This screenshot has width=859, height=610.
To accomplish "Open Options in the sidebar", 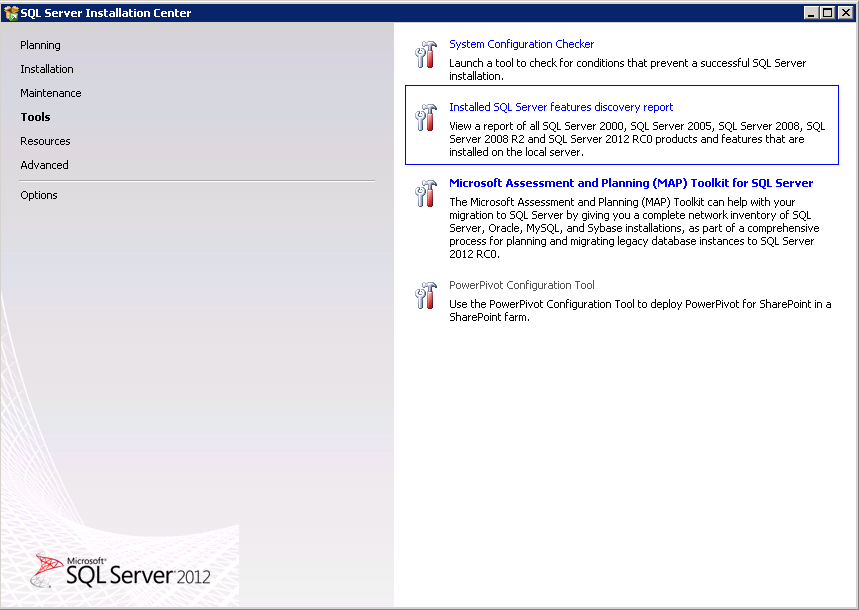I will point(39,195).
